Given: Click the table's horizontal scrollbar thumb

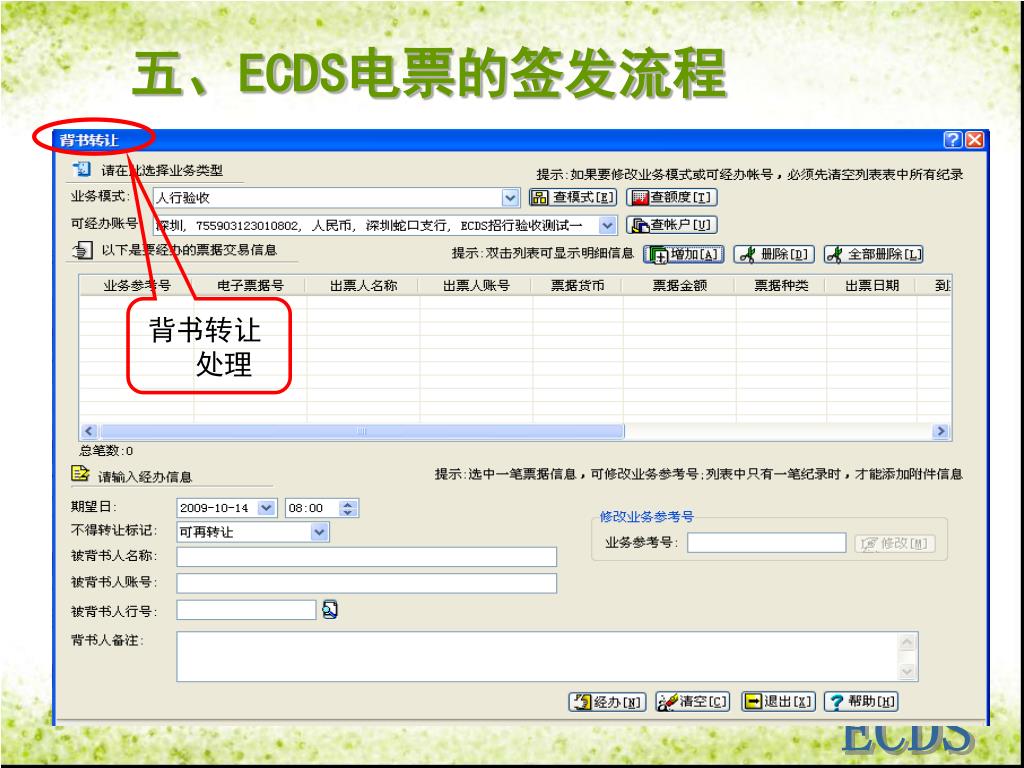Looking at the screenshot, I should tap(361, 431).
